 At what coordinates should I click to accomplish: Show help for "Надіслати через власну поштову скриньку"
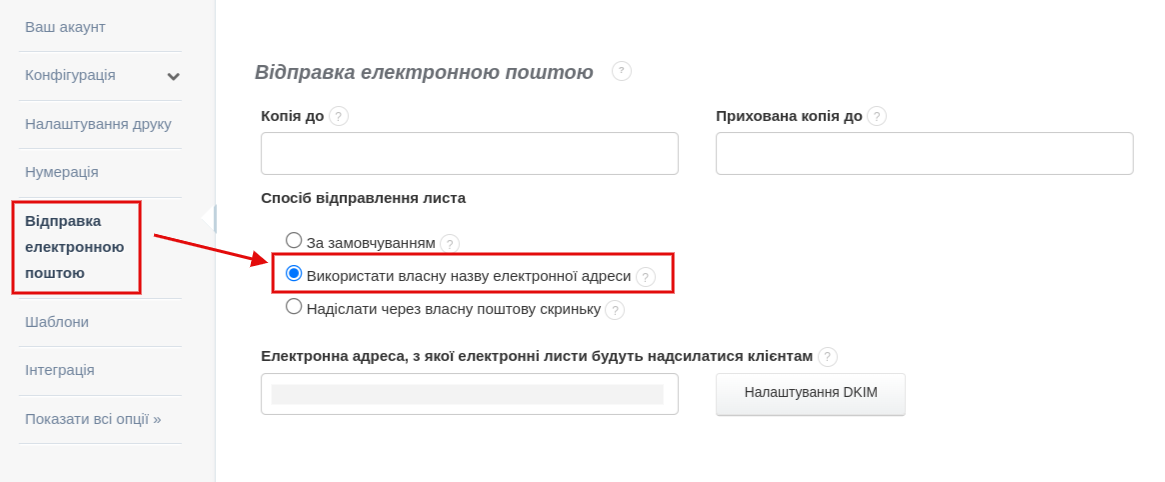pyautogui.click(x=615, y=310)
